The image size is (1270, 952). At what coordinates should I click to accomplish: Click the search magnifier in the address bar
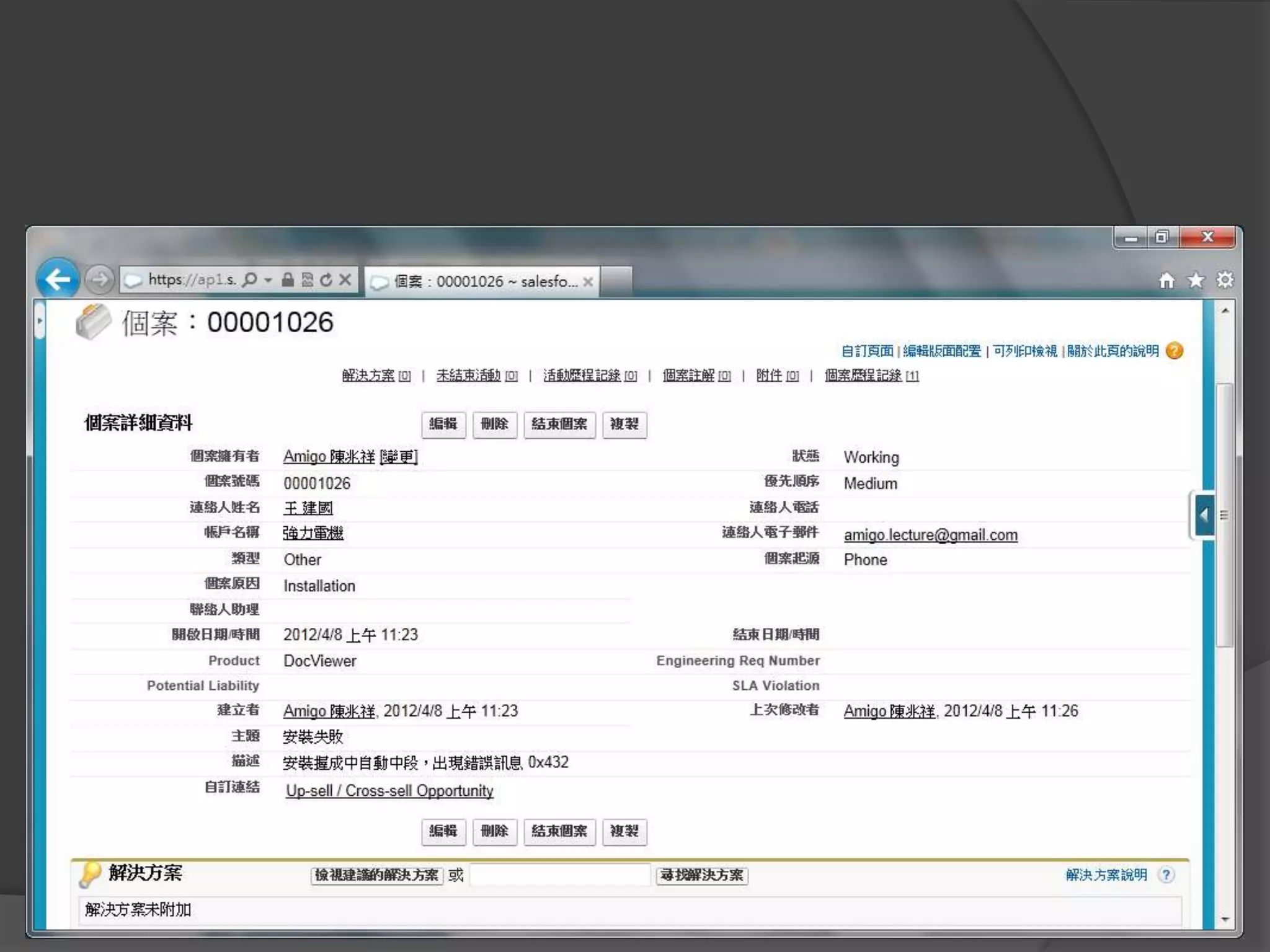click(x=249, y=280)
